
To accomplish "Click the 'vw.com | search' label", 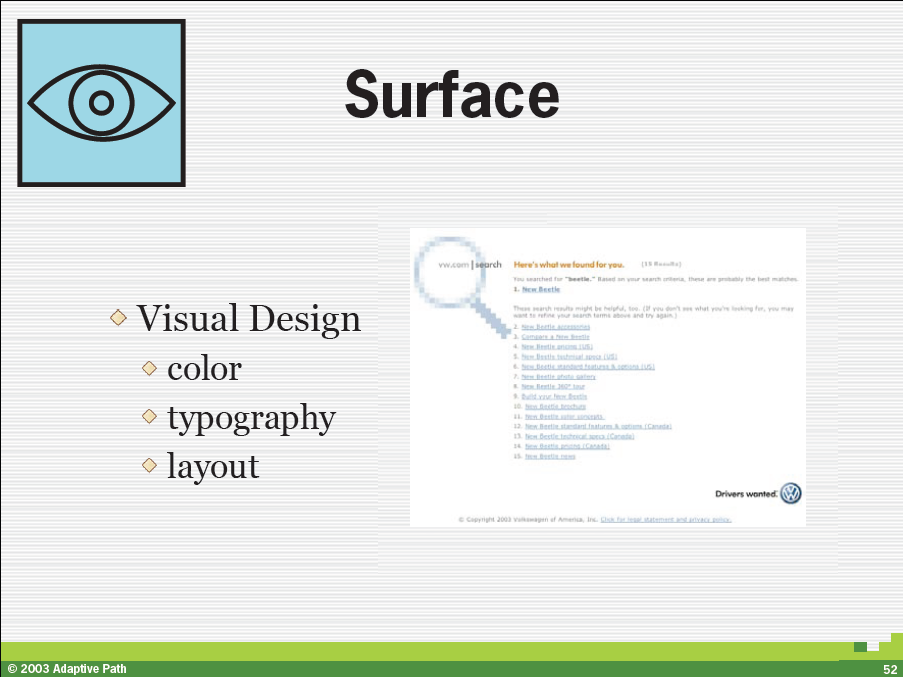I will 470,265.
